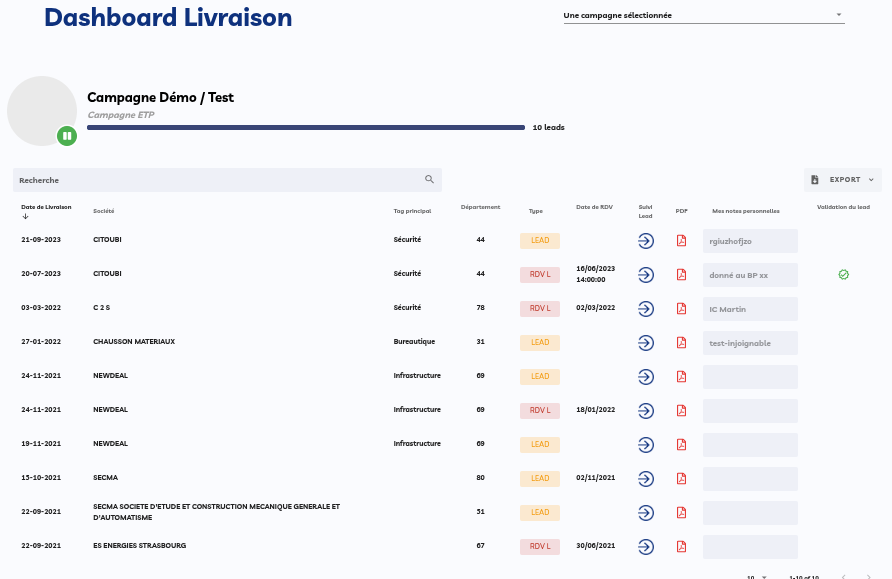Click RDV L badge for ES ENERGIES STRASBOURG
The image size is (892, 579).
click(x=540, y=547)
